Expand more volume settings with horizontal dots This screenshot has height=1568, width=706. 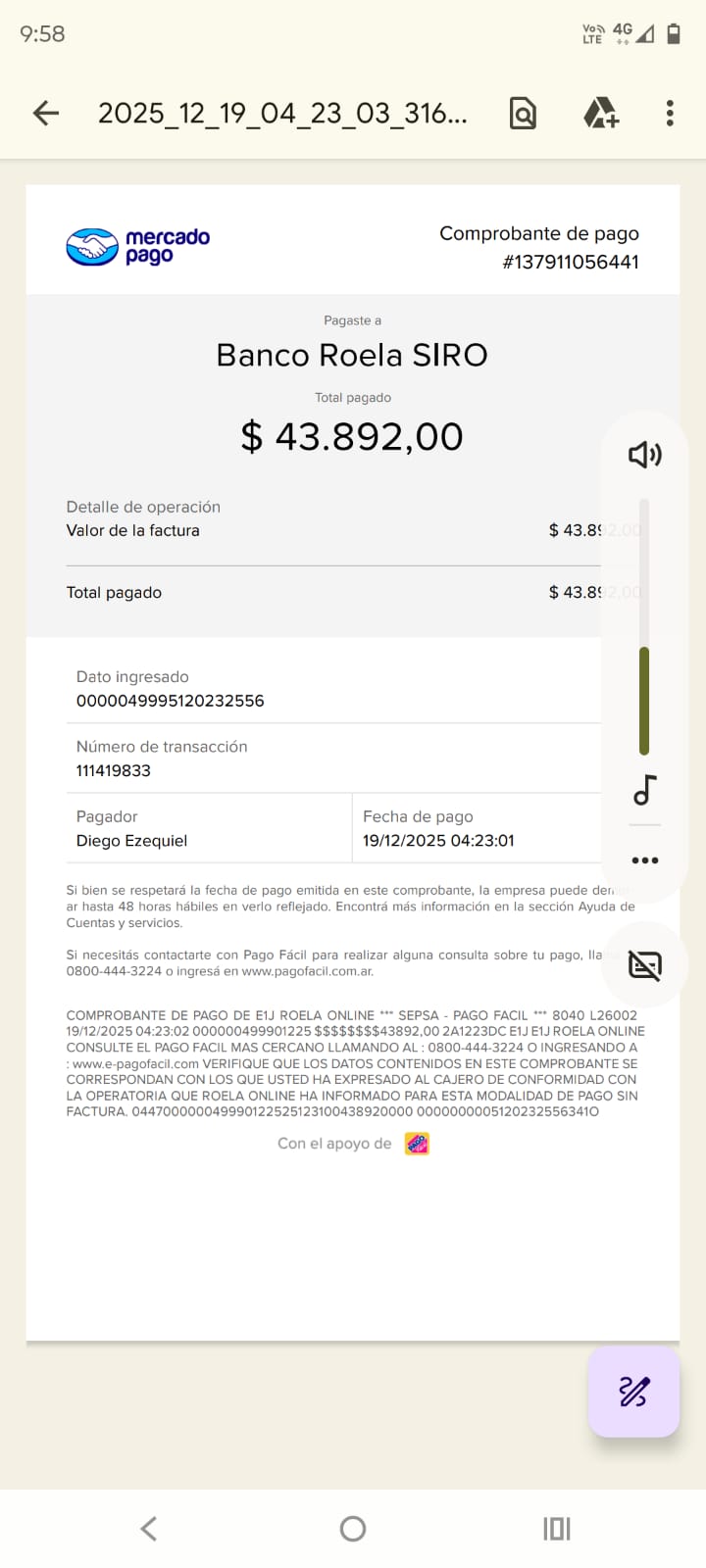(644, 860)
